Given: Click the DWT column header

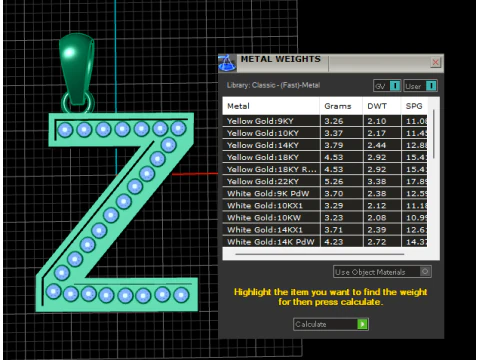Looking at the screenshot, I should click(382, 106).
